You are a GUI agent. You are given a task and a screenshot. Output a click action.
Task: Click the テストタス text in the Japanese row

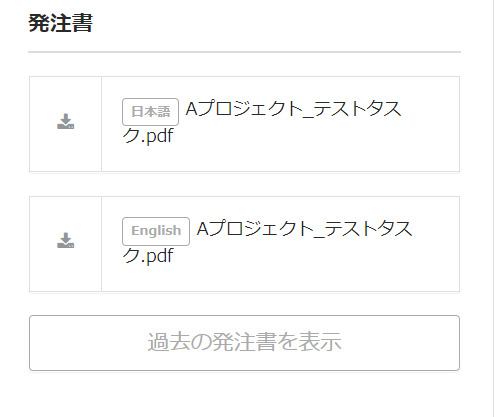357,109
